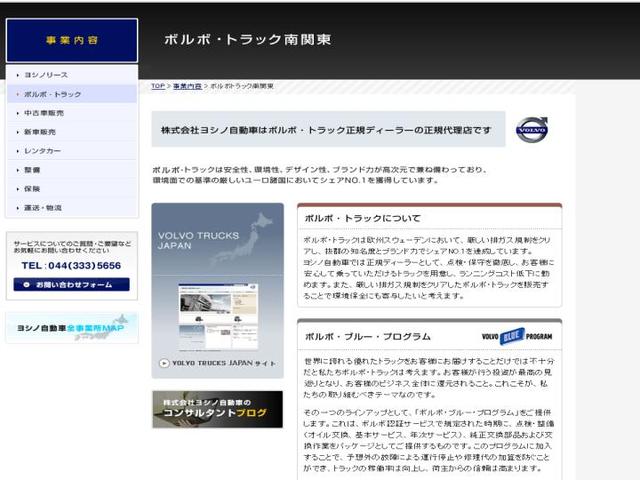Click the Volvo logo emblem
This screenshot has width=640, height=480.
click(531, 130)
